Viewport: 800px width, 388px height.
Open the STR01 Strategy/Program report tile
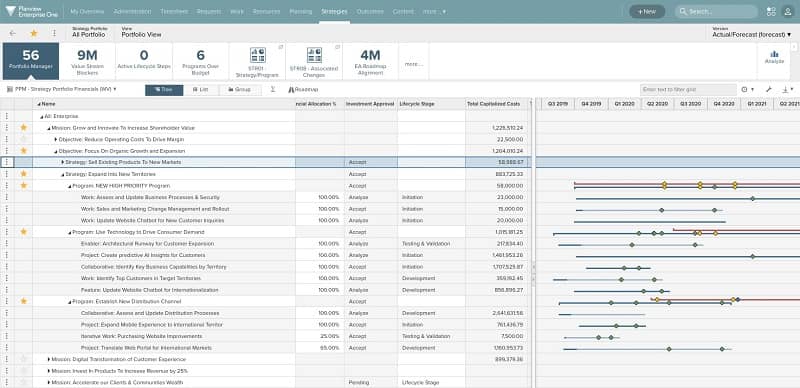pos(258,62)
